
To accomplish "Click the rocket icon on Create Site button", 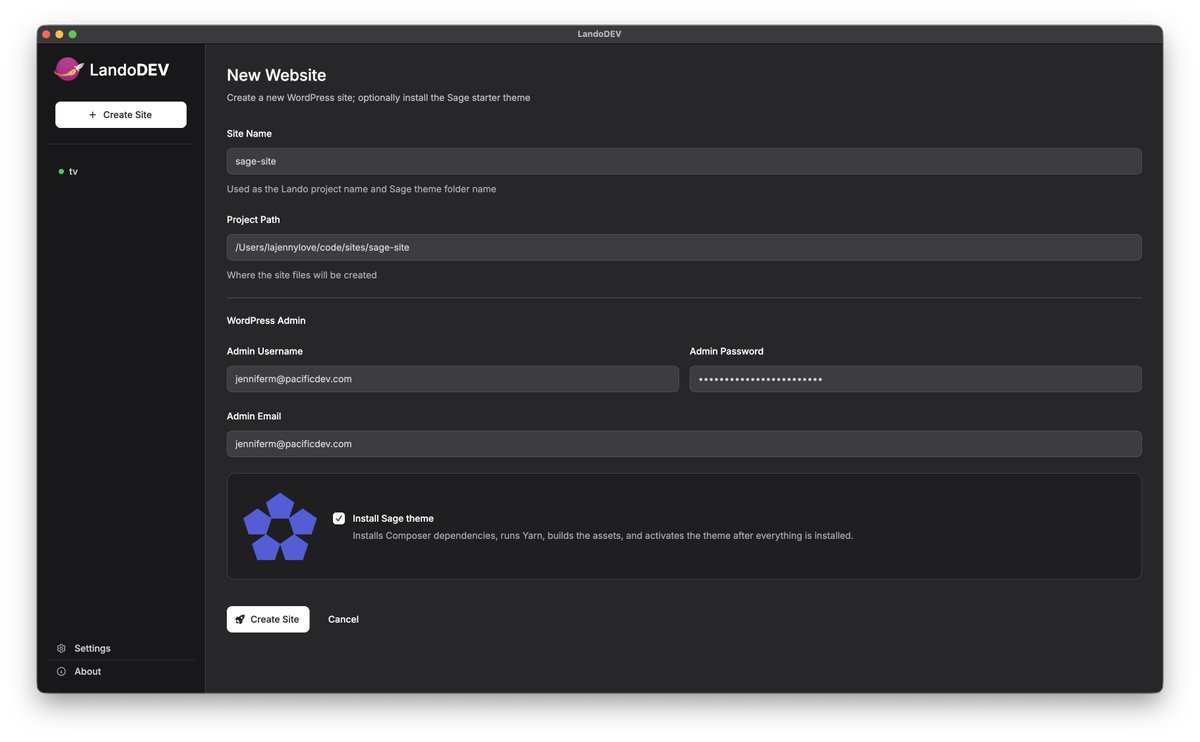I will tap(240, 619).
